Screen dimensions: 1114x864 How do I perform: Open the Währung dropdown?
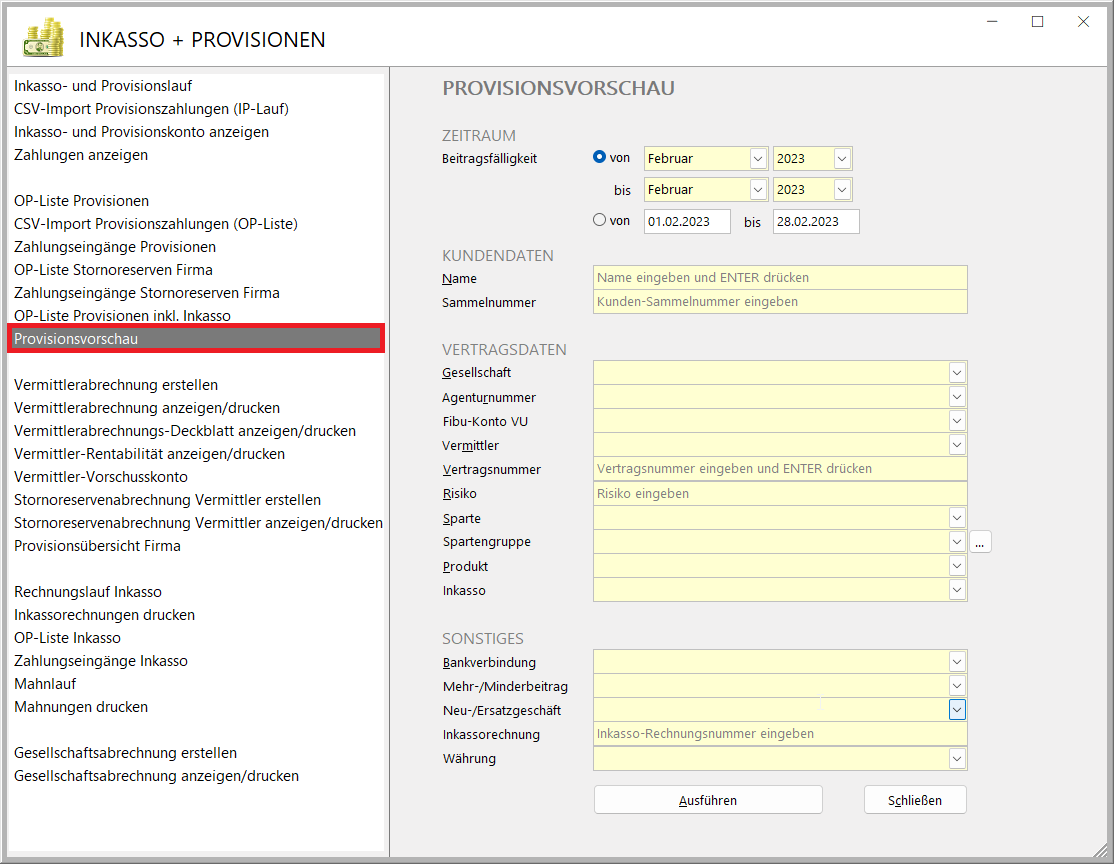tap(957, 759)
